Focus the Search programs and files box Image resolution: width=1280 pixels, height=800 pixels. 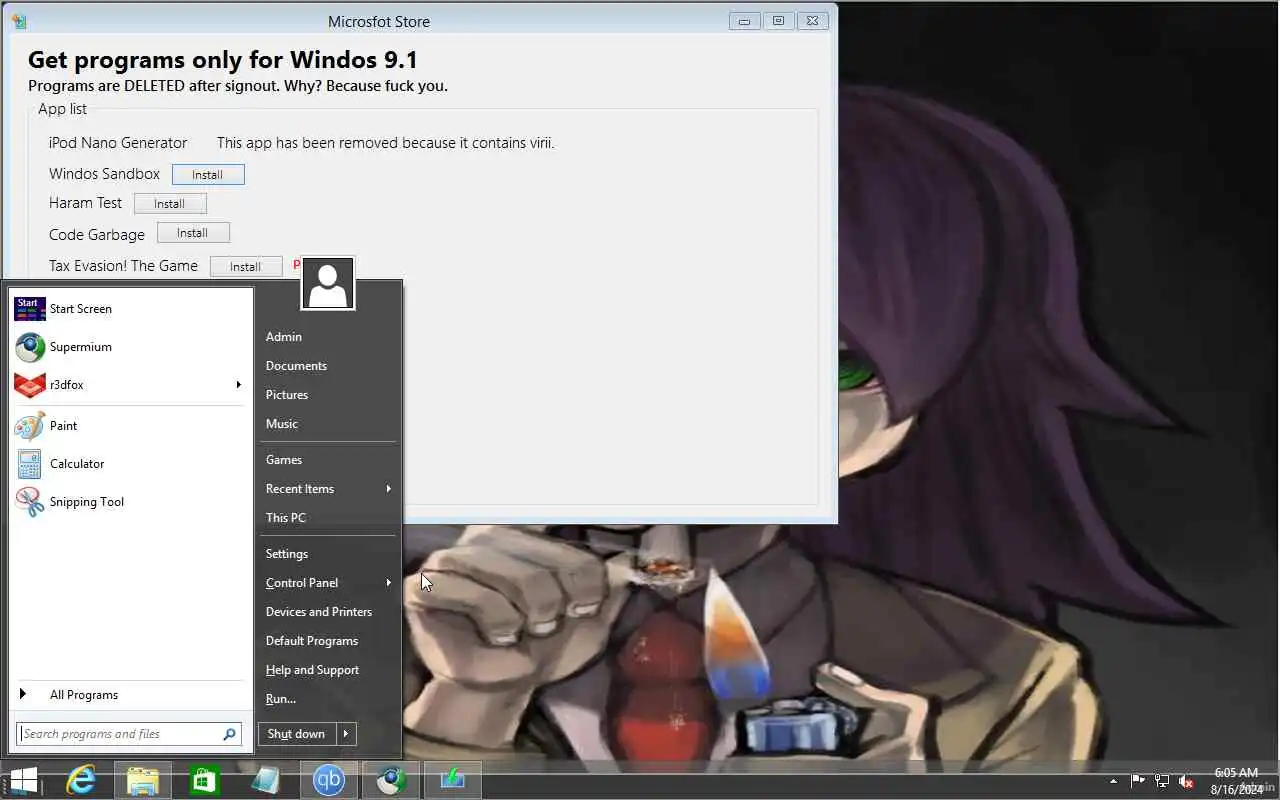coord(129,734)
